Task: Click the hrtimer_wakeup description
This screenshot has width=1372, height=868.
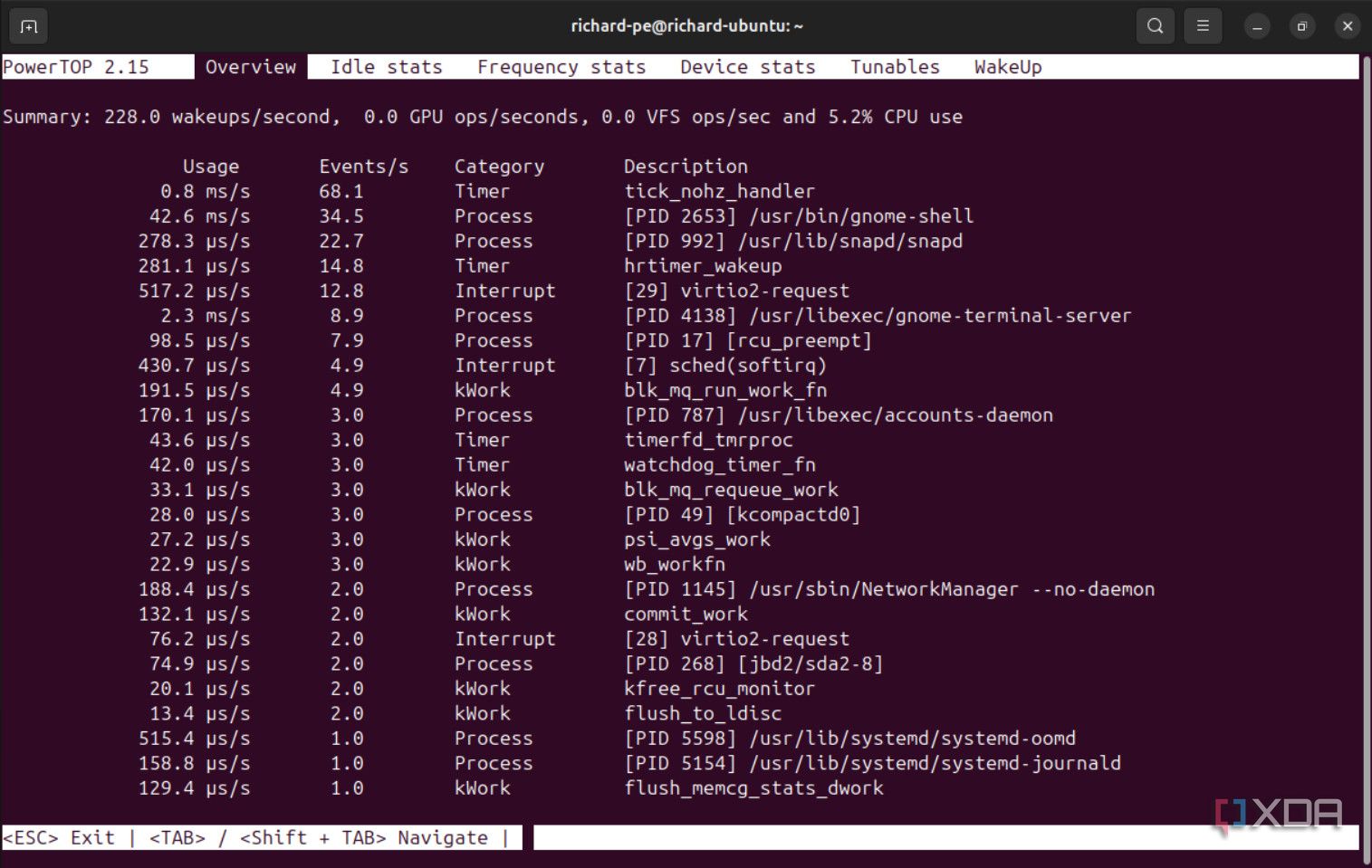Action: 703,266
